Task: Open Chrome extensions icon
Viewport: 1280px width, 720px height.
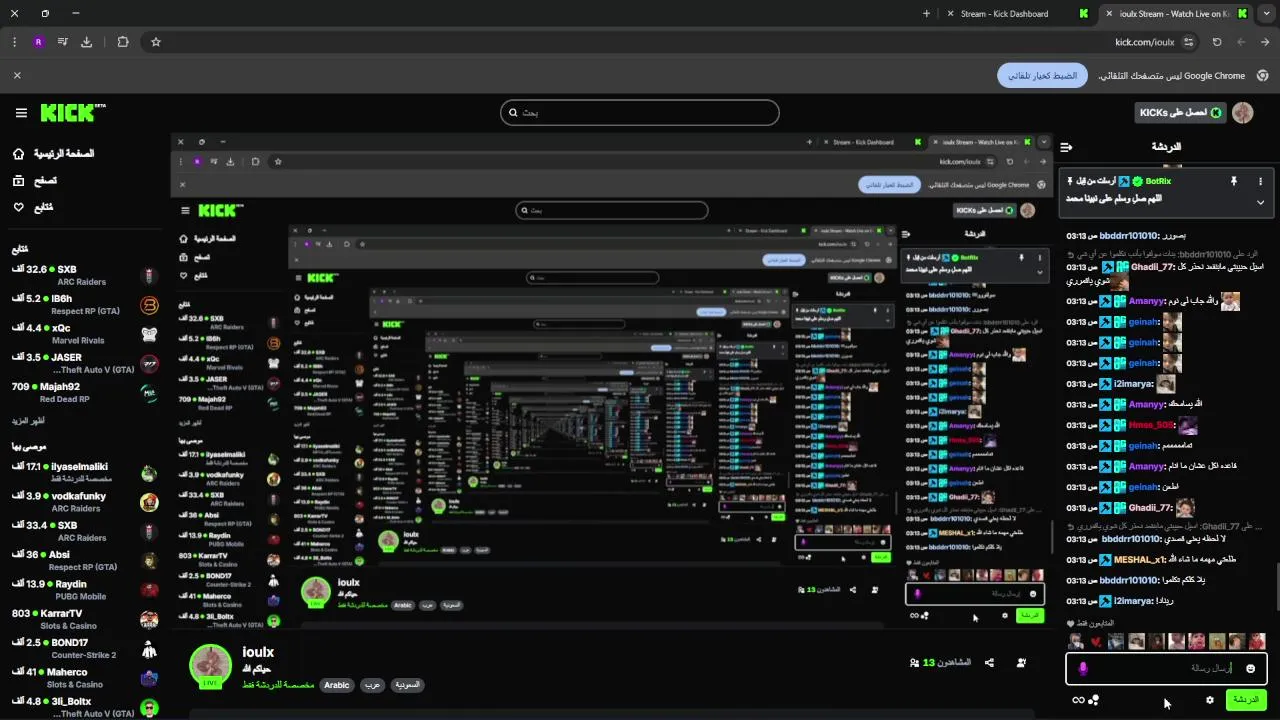Action: [123, 42]
